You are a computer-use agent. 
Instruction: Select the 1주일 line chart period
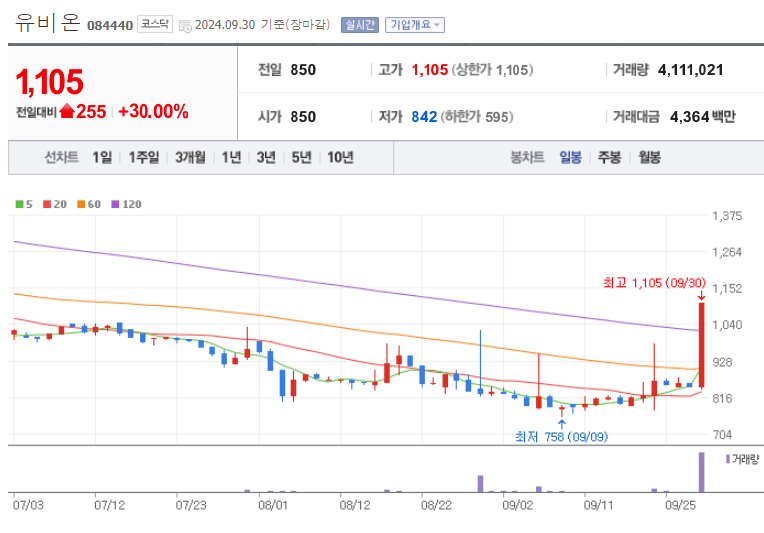click(x=144, y=157)
